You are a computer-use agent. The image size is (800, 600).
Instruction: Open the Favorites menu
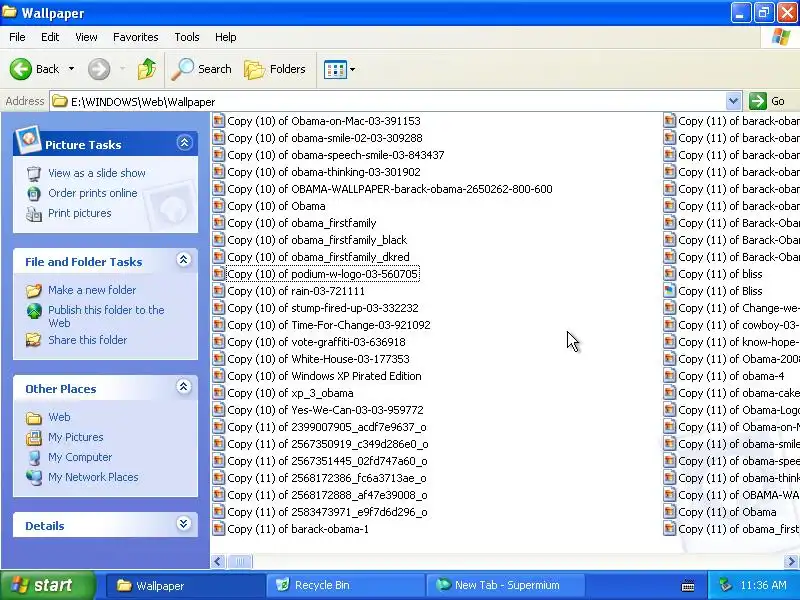click(136, 37)
